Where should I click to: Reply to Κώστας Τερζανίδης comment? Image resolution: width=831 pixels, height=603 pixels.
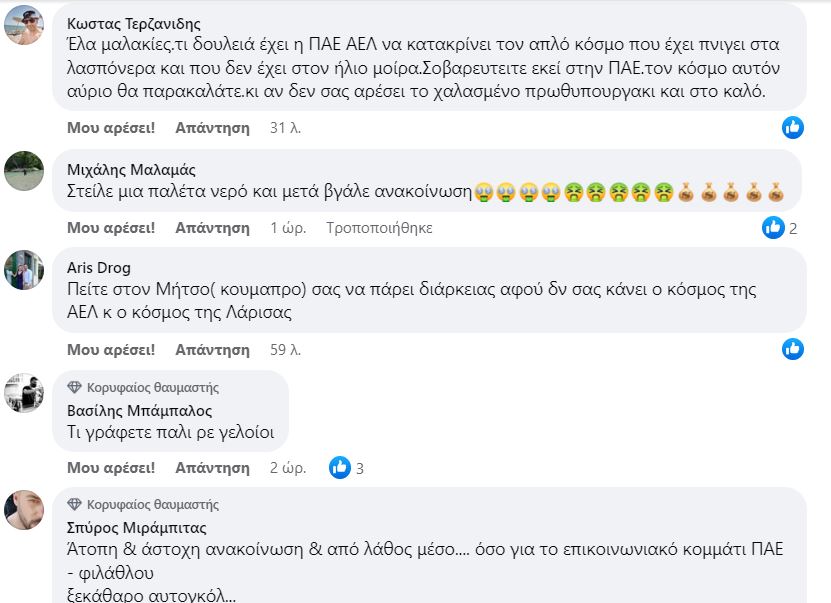pyautogui.click(x=212, y=128)
